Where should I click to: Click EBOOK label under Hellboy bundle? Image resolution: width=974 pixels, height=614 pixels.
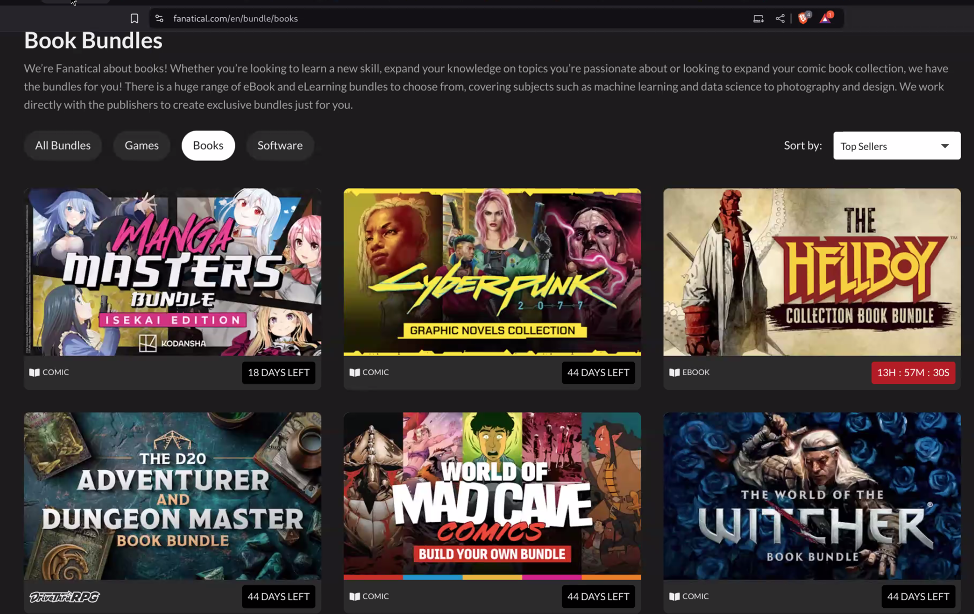696,372
